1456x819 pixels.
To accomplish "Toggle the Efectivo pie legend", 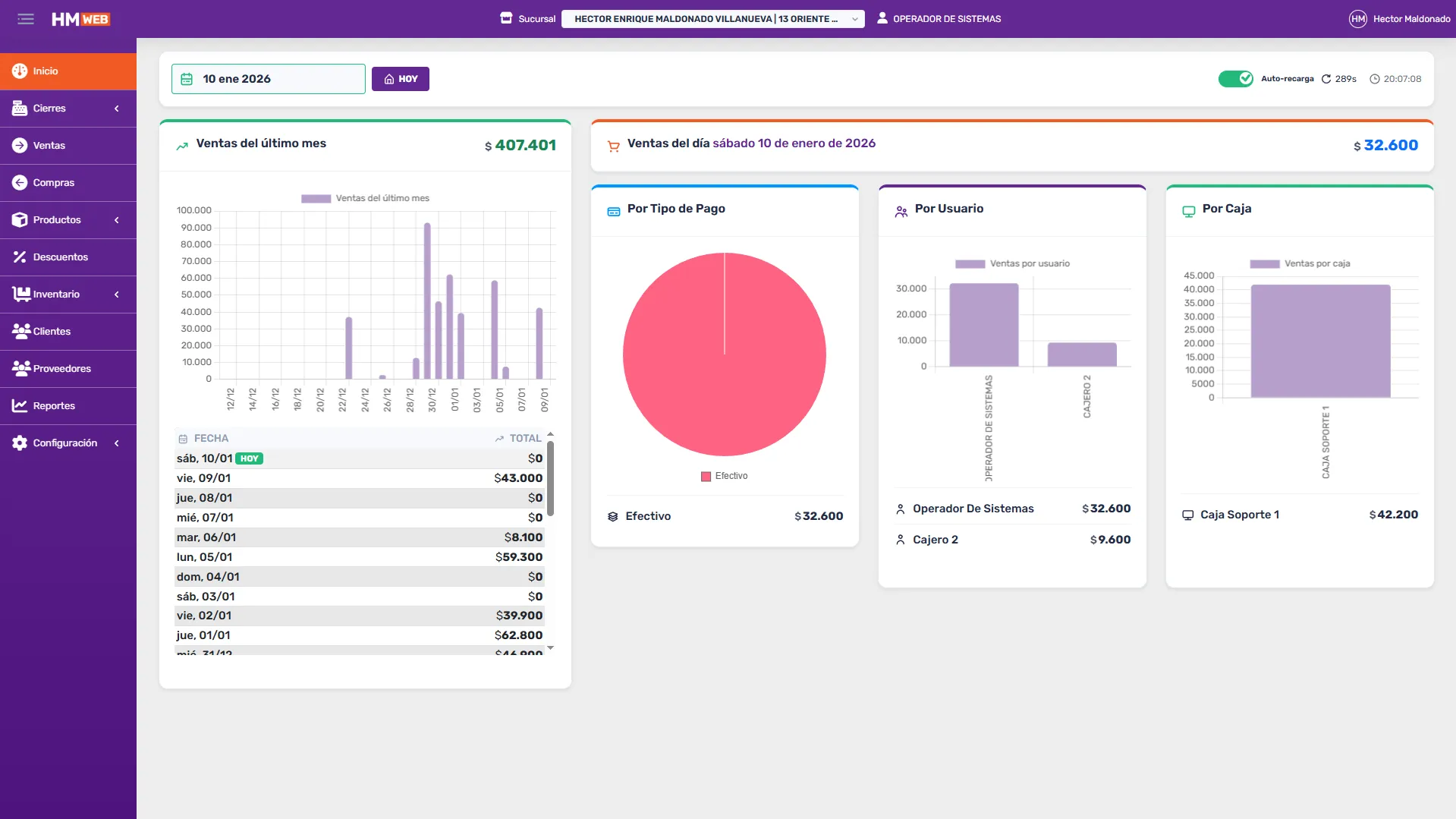I will tap(724, 476).
